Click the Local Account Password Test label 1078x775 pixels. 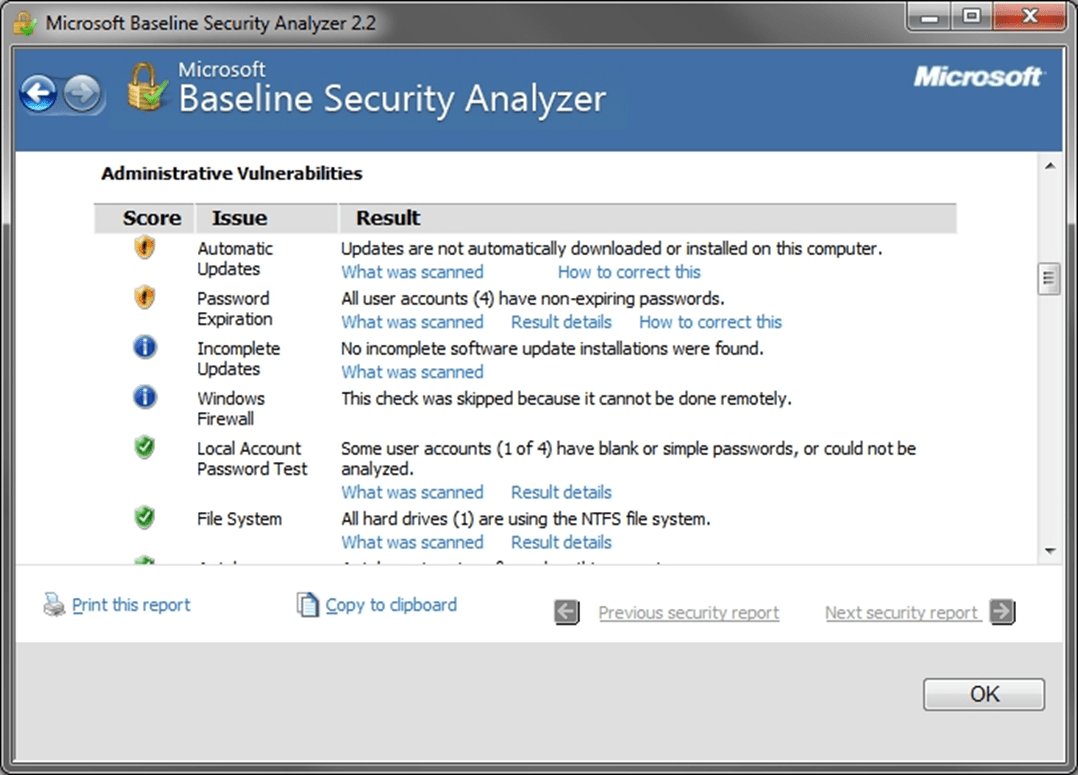click(x=252, y=459)
